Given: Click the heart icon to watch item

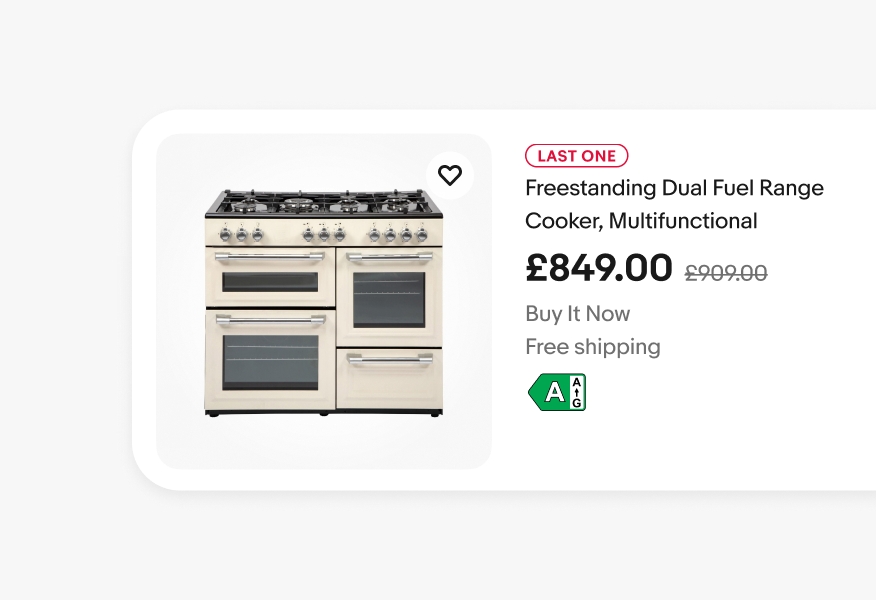Looking at the screenshot, I should click(x=450, y=175).
